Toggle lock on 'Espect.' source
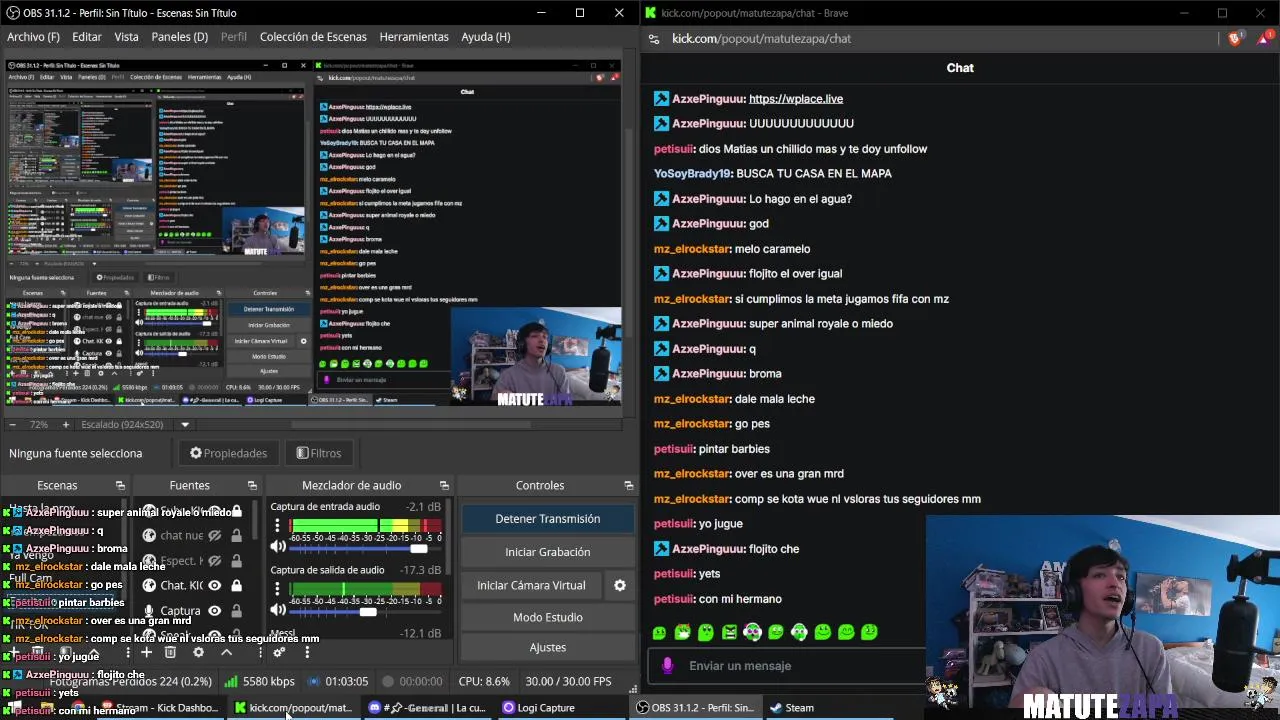Viewport: 1280px width, 720px height. pyautogui.click(x=236, y=560)
